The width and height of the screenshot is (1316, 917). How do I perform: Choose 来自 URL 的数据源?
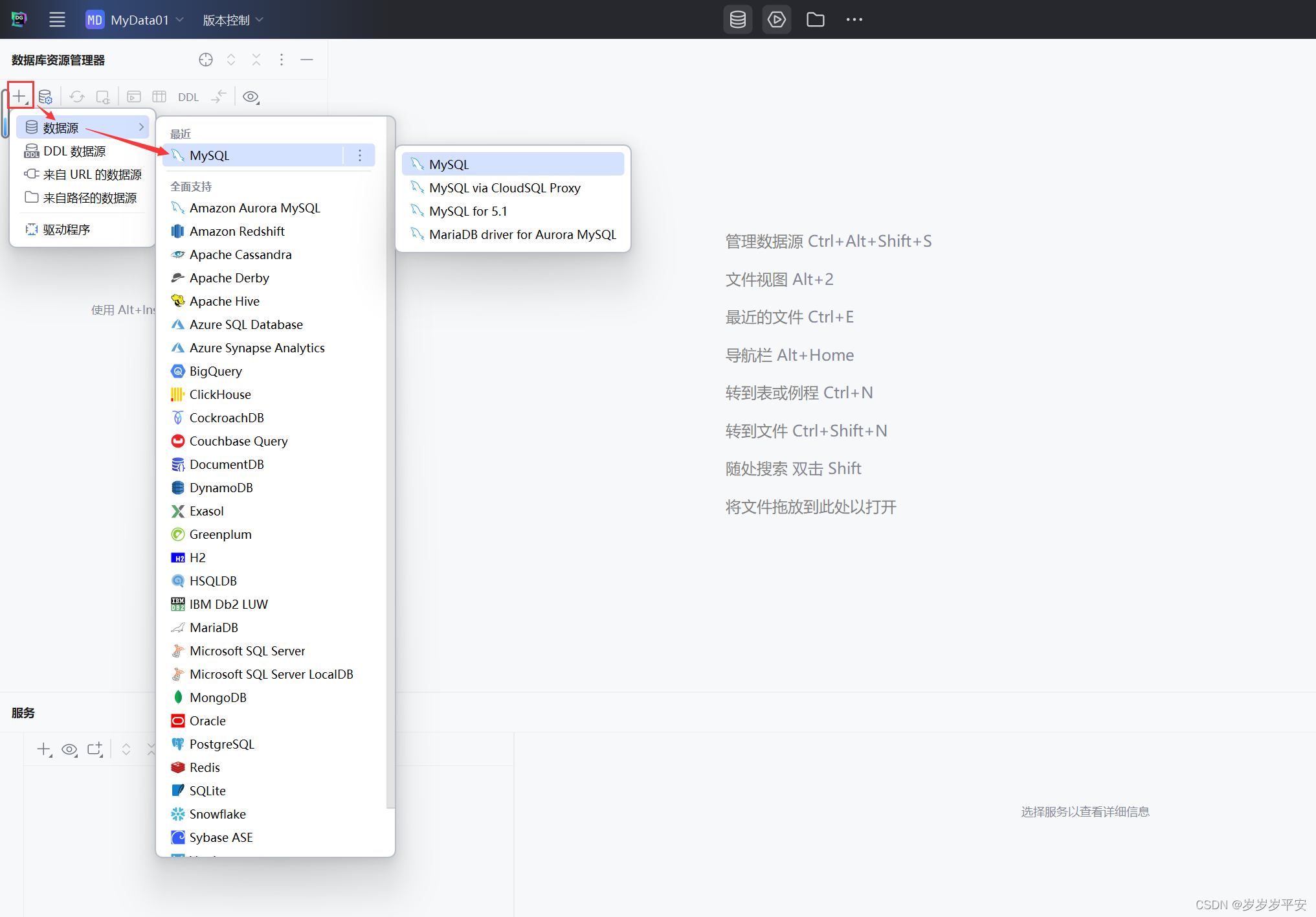[x=83, y=174]
